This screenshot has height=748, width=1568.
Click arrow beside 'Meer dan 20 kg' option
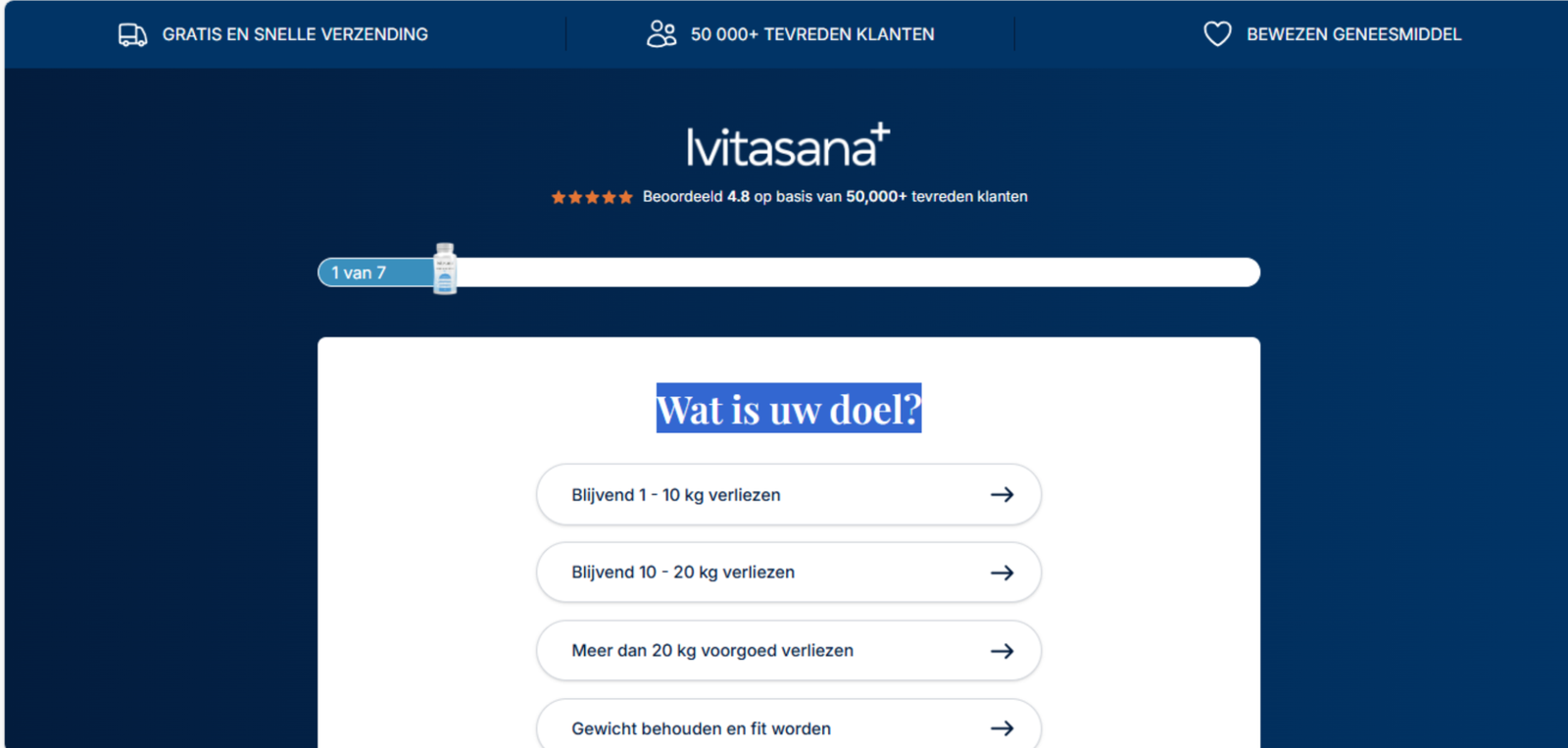coord(1002,651)
